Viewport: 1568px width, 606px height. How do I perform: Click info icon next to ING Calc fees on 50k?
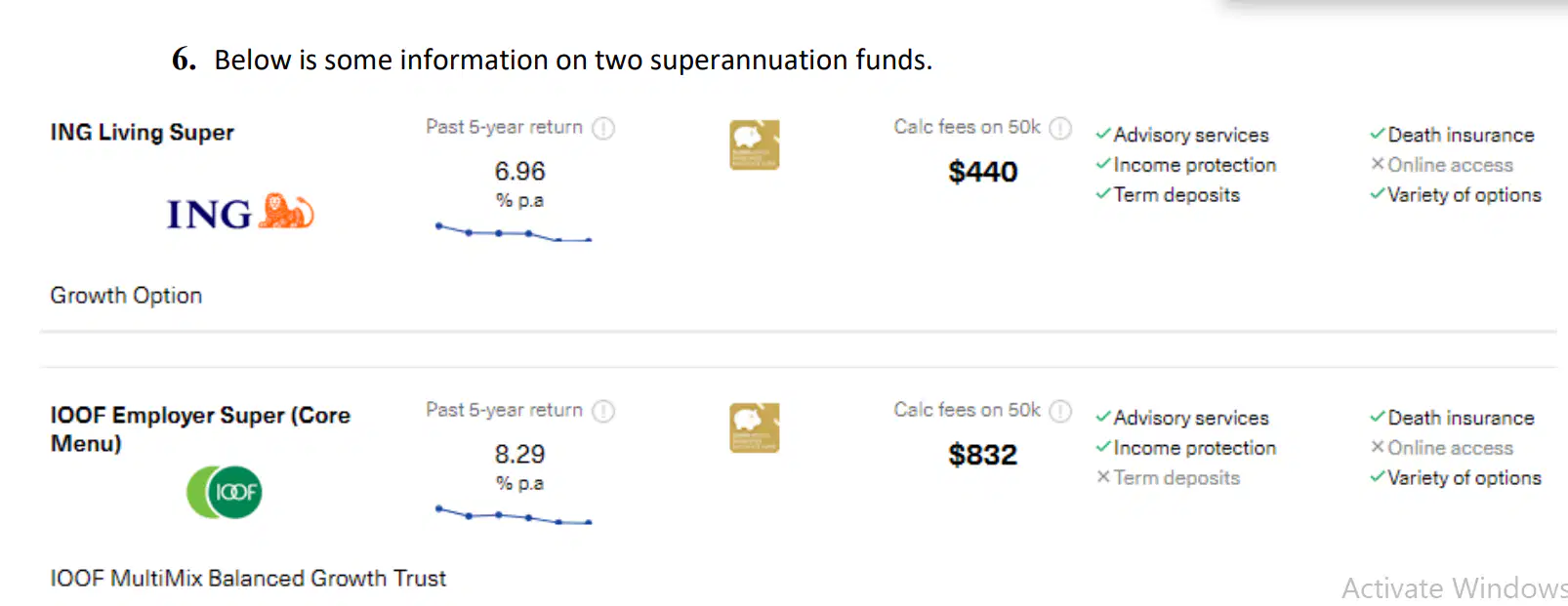tap(1060, 128)
